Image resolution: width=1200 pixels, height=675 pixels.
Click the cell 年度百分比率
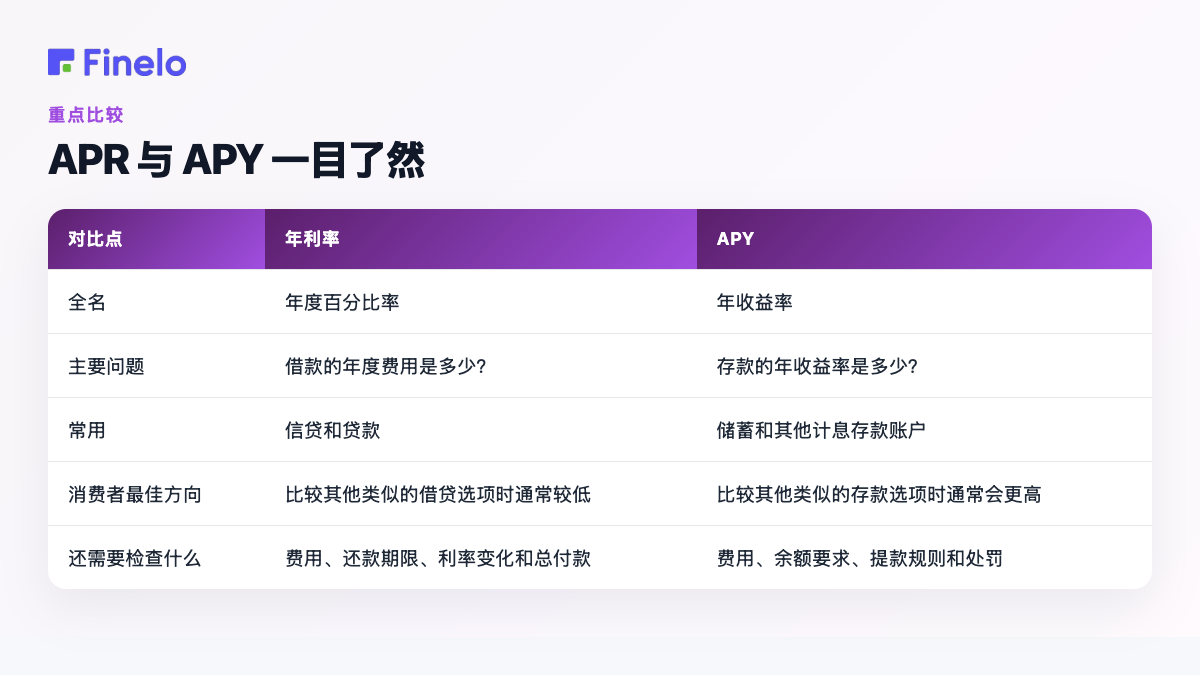[x=342, y=302]
